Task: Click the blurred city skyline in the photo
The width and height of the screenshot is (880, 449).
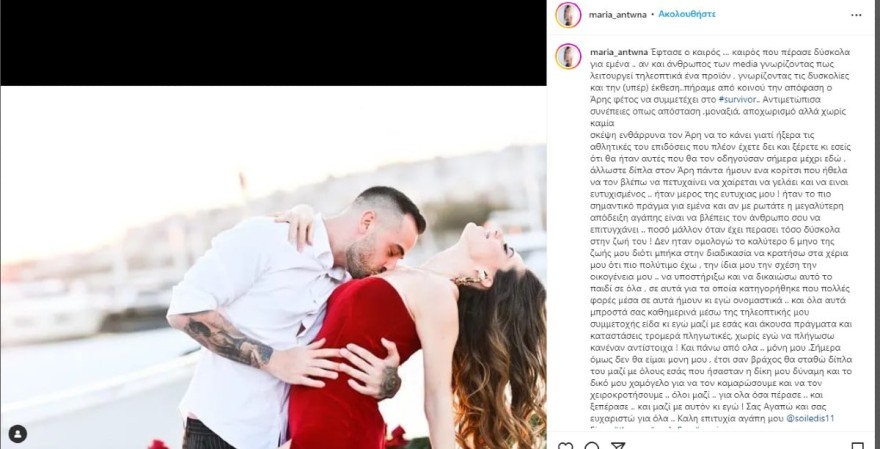Action: [393, 180]
